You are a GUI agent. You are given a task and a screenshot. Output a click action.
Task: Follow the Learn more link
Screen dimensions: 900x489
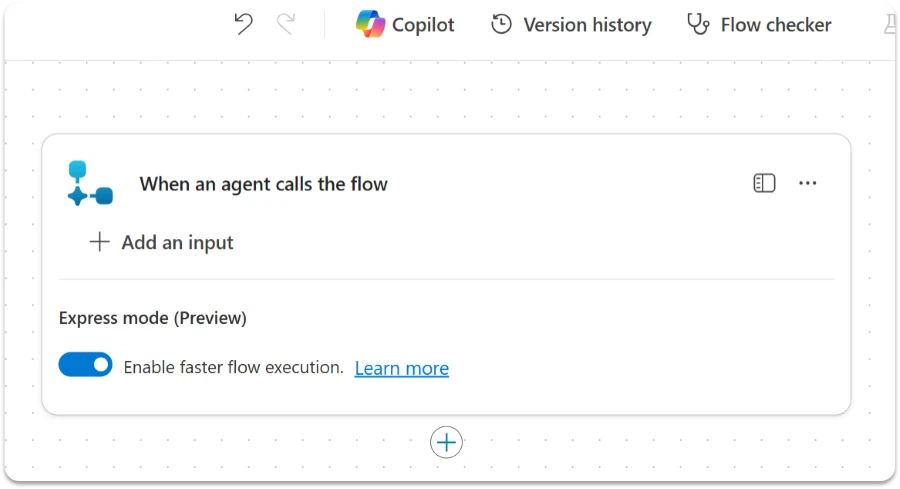(x=402, y=368)
